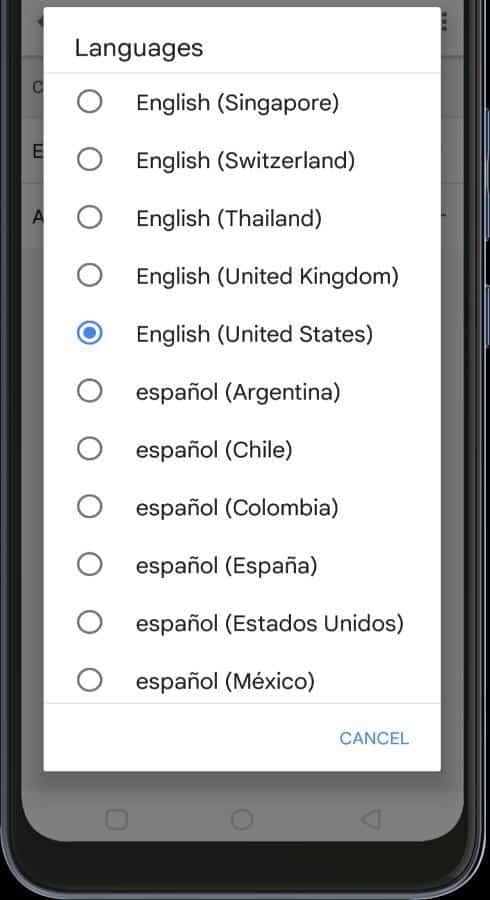Tap the español (Colombia) label text

tap(237, 508)
